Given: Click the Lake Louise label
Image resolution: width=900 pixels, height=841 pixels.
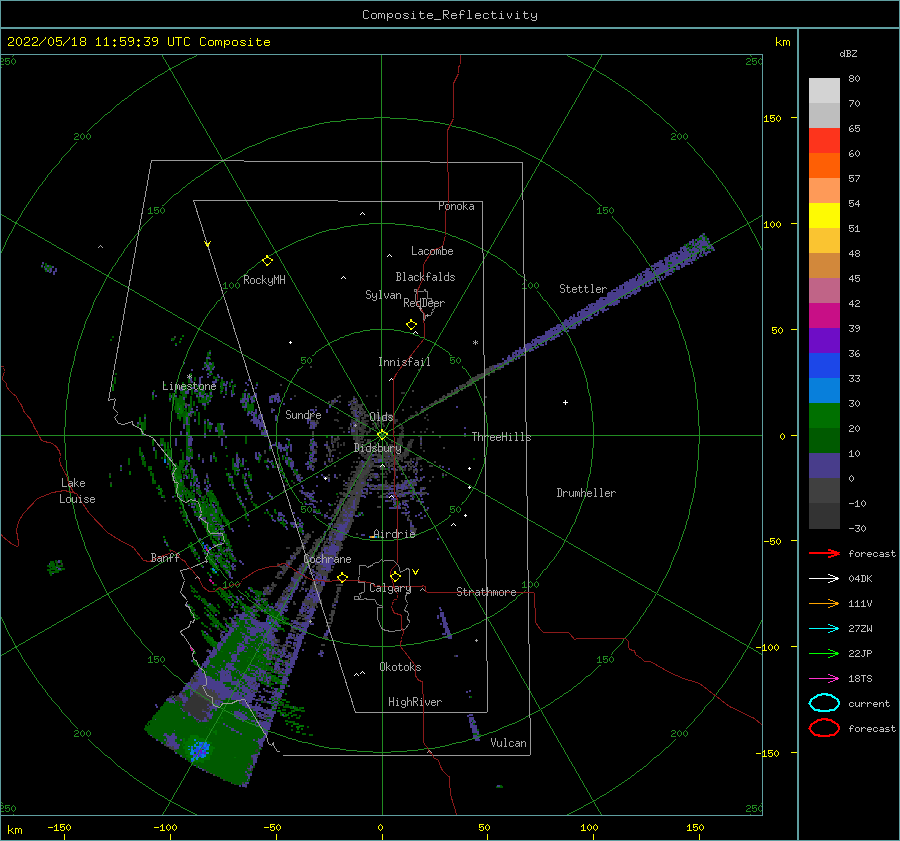Looking at the screenshot, I should pyautogui.click(x=77, y=491).
